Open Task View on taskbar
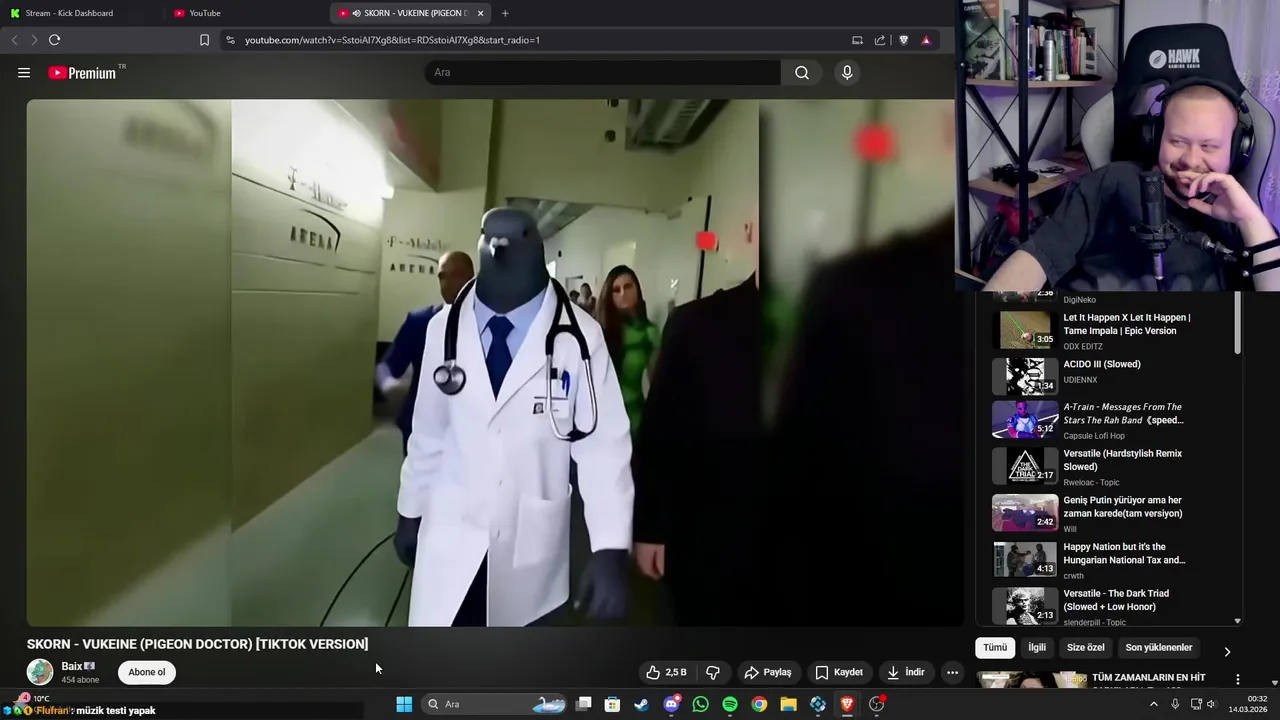The height and width of the screenshot is (720, 1280). pyautogui.click(x=584, y=704)
